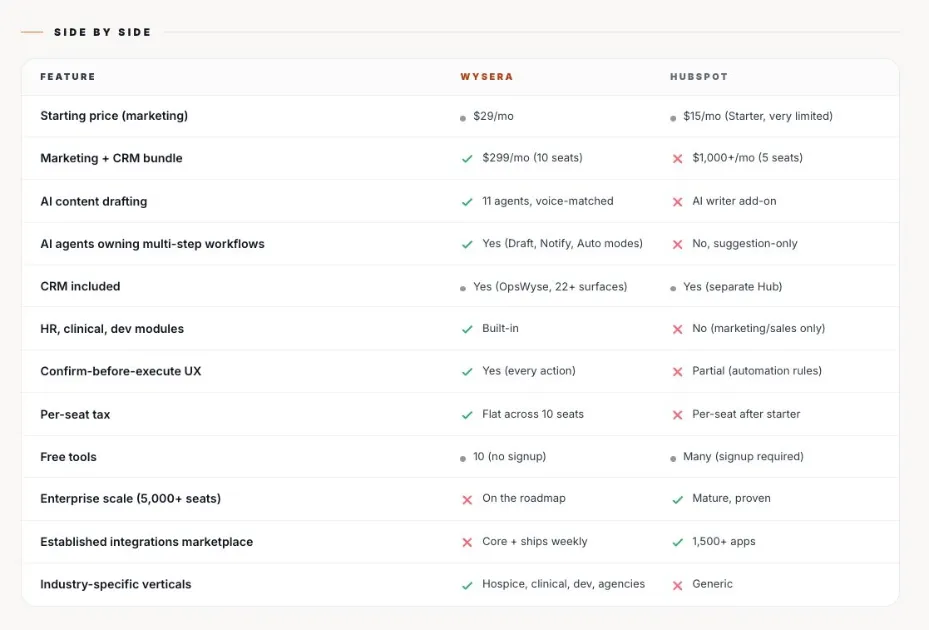Click the Many (signup required) text
Viewport: 929px width, 630px height.
pos(743,456)
